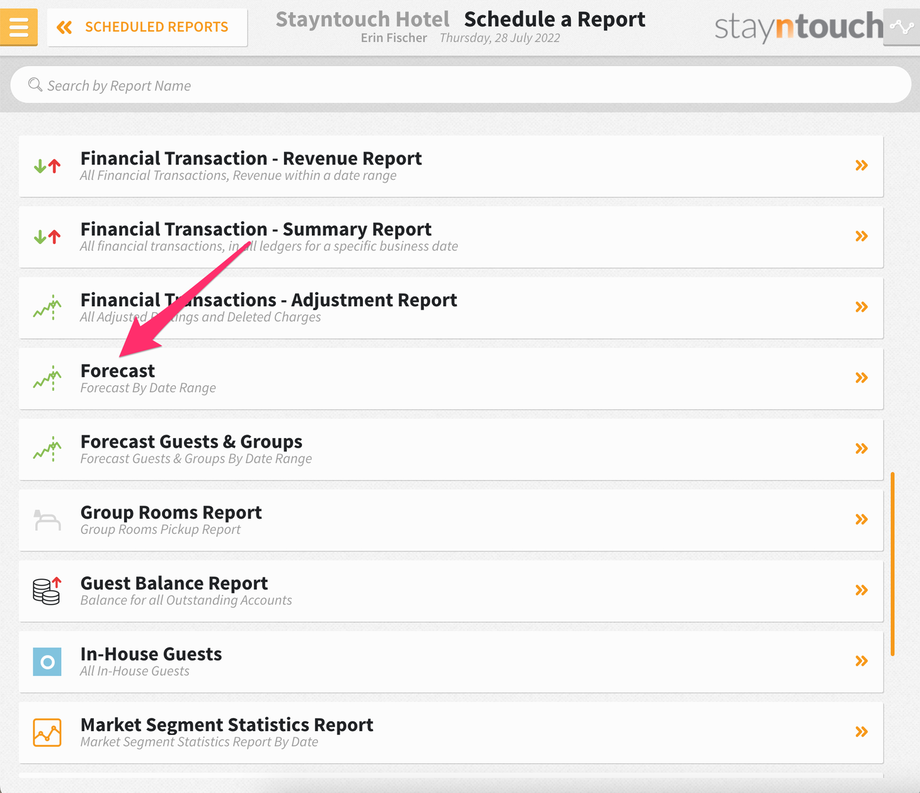
Task: Click 'All In-House Guests' description
Action: (x=134, y=671)
